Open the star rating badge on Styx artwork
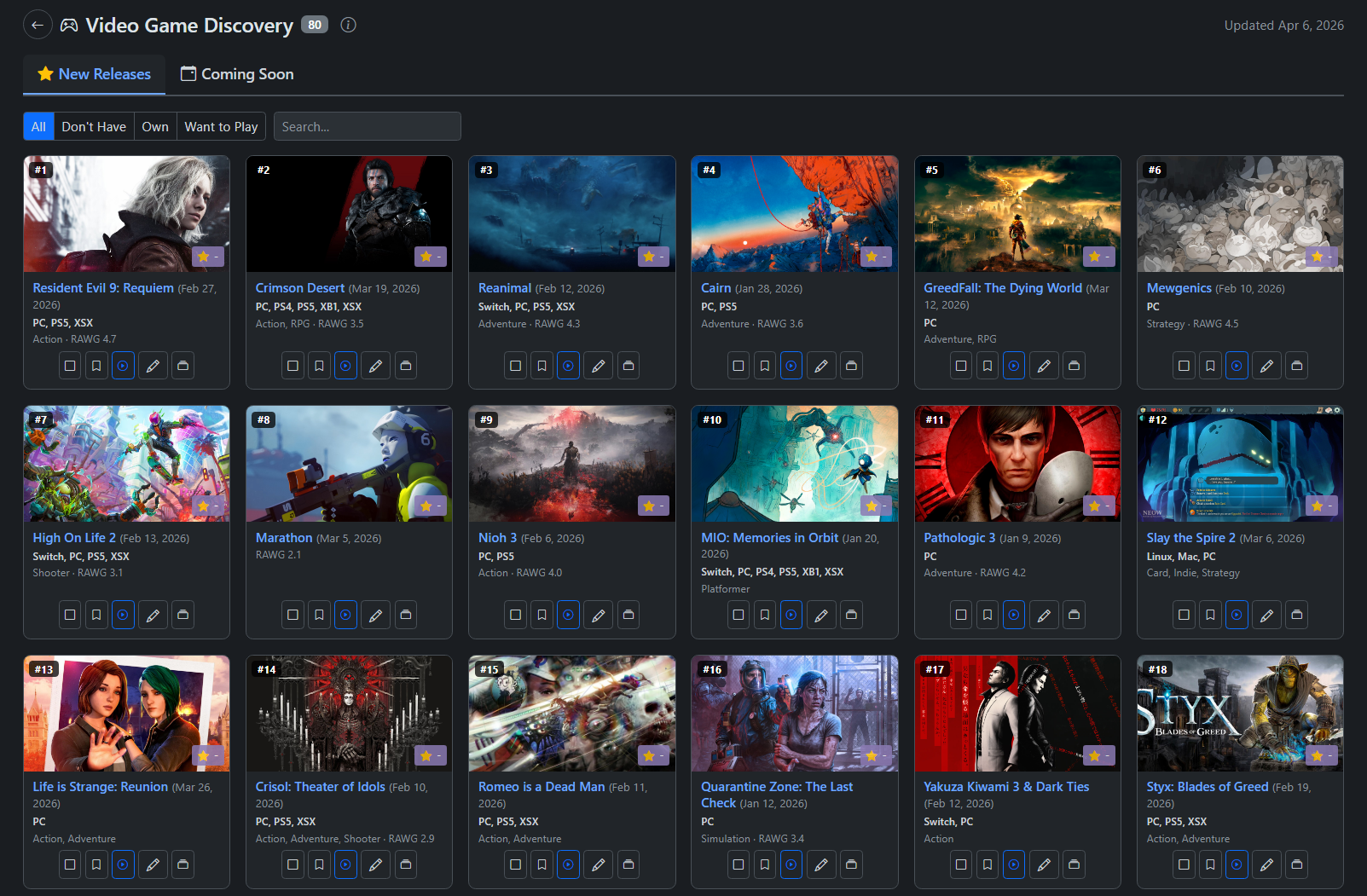 pyautogui.click(x=1320, y=756)
